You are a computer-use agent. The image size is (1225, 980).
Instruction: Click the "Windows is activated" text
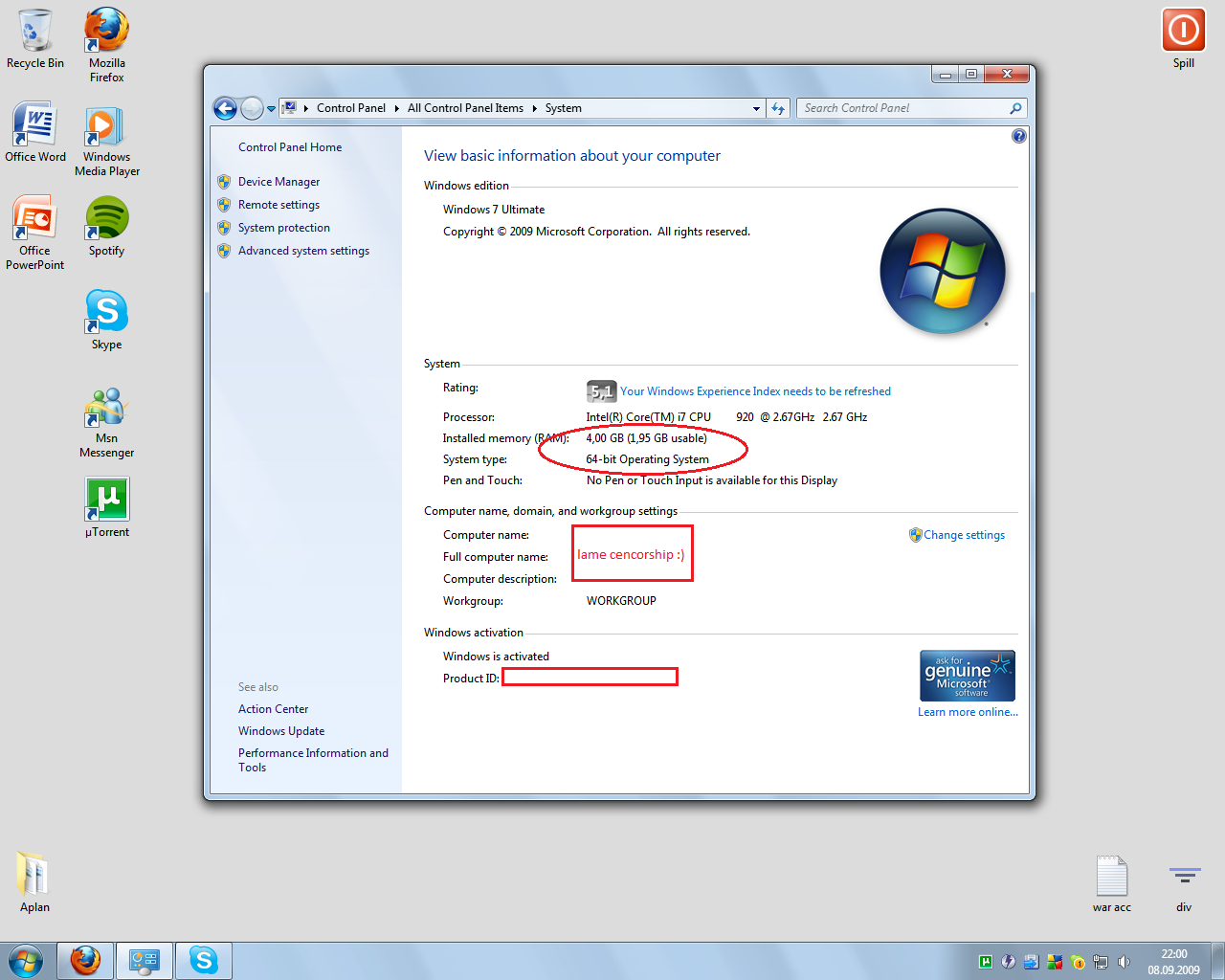(496, 657)
